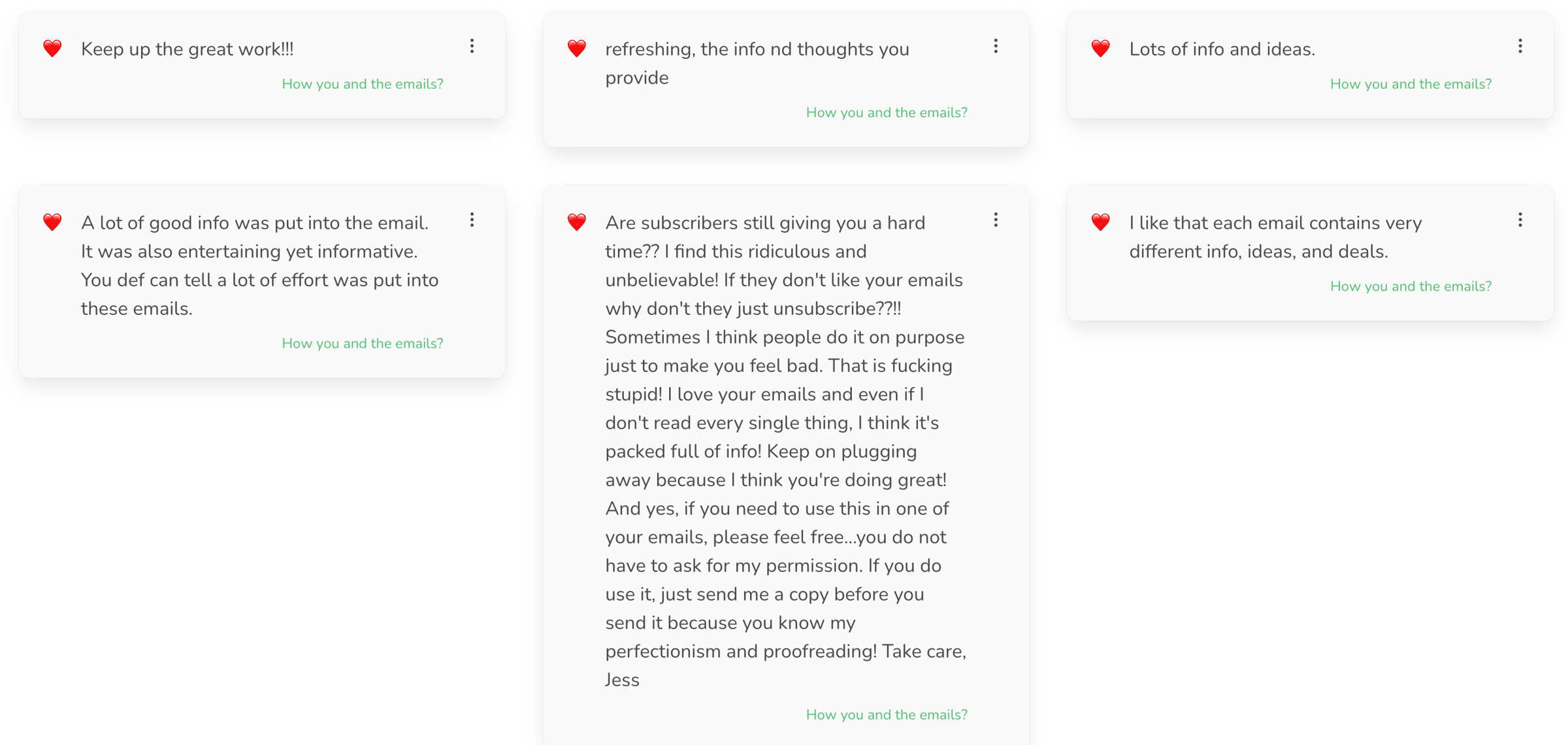1568x745 pixels.
Task: Follow 'How you and the emails?' link under 'I like that each email'
Action: point(1411,286)
